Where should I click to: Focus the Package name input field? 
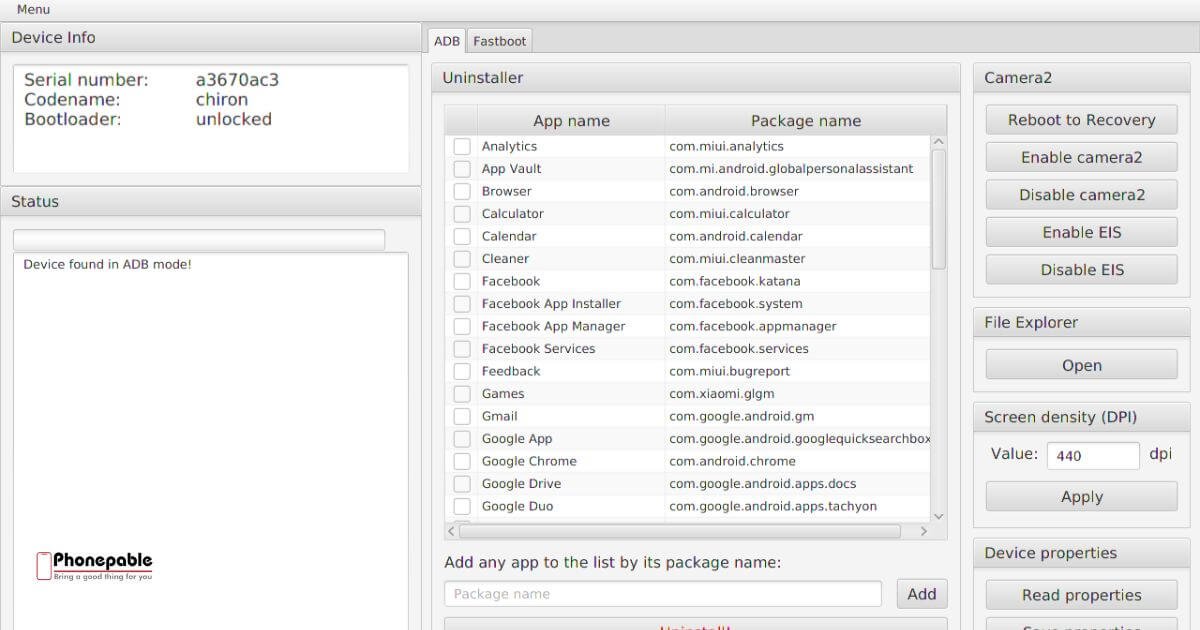pos(663,594)
